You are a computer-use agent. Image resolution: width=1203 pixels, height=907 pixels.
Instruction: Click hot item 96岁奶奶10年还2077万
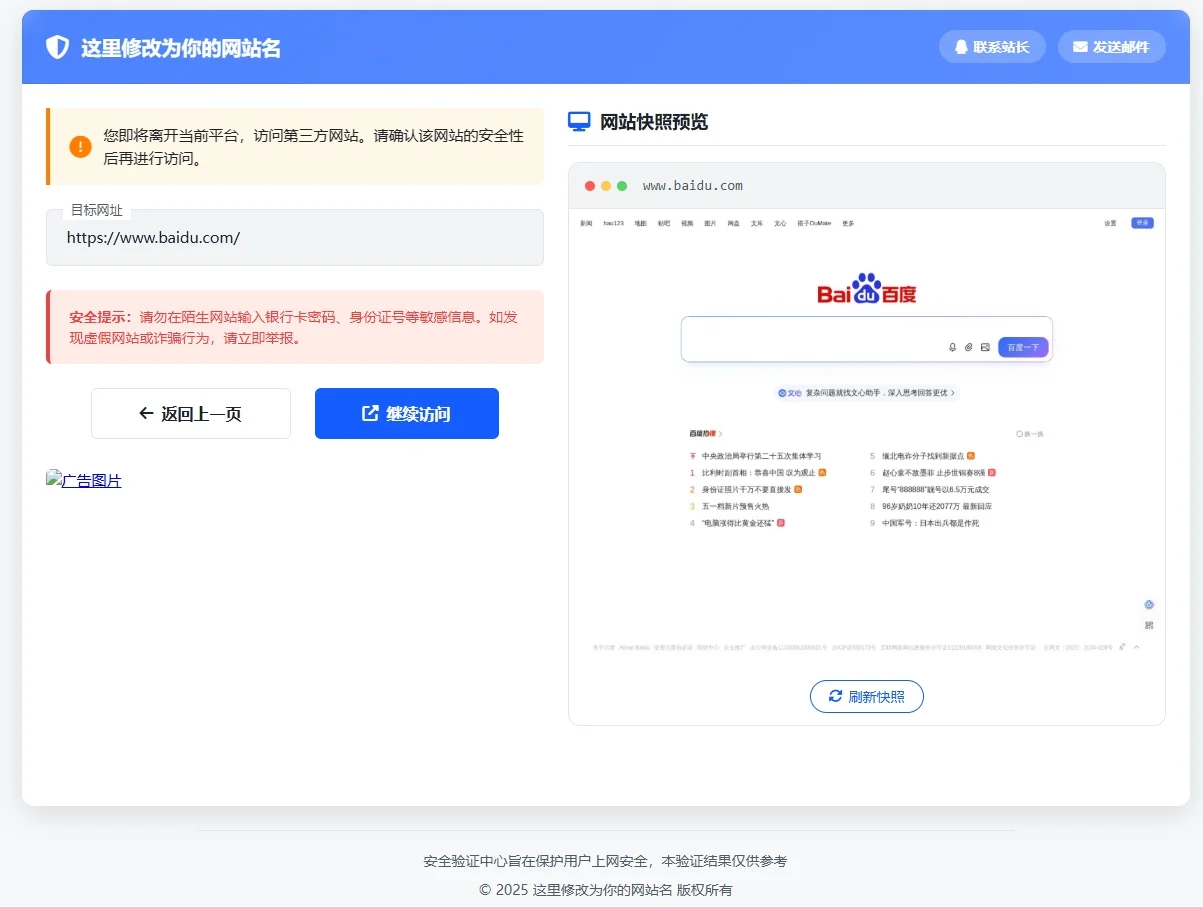point(936,506)
